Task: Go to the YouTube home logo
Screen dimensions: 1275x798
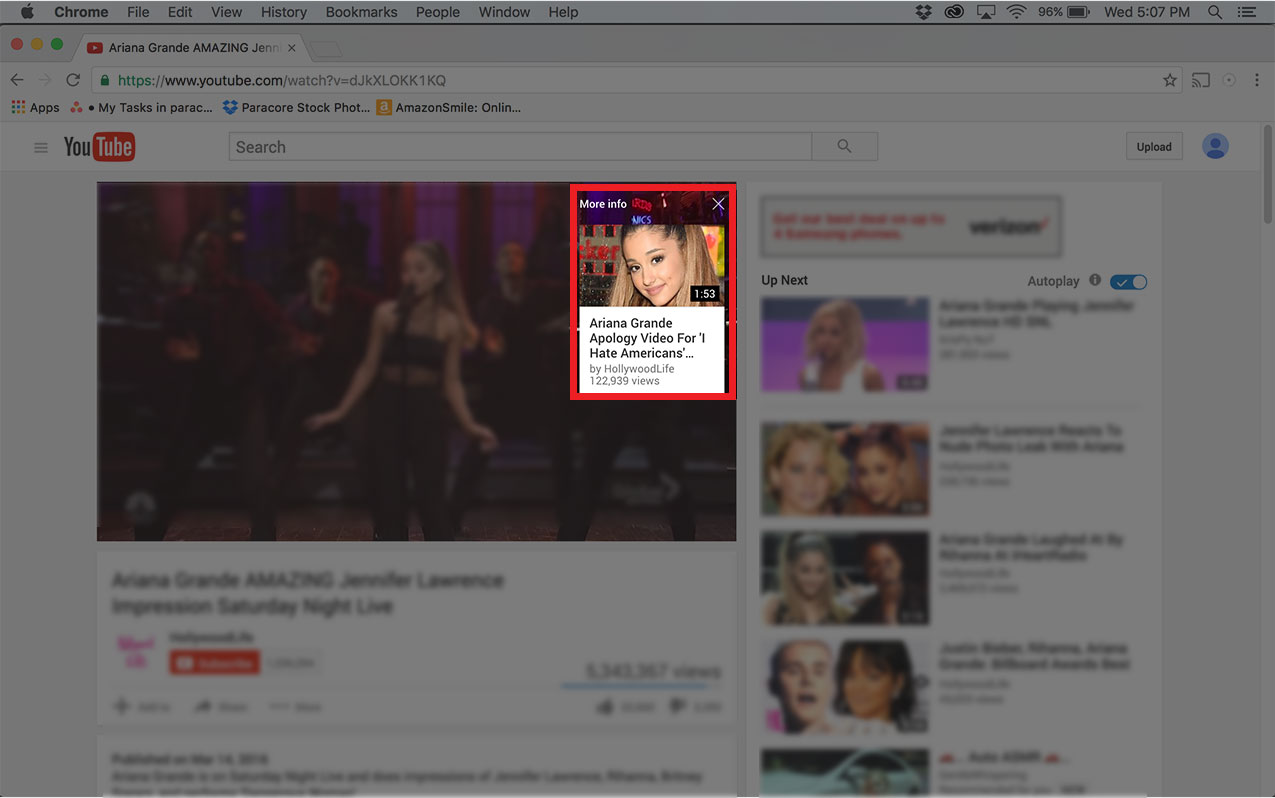Action: [x=99, y=147]
